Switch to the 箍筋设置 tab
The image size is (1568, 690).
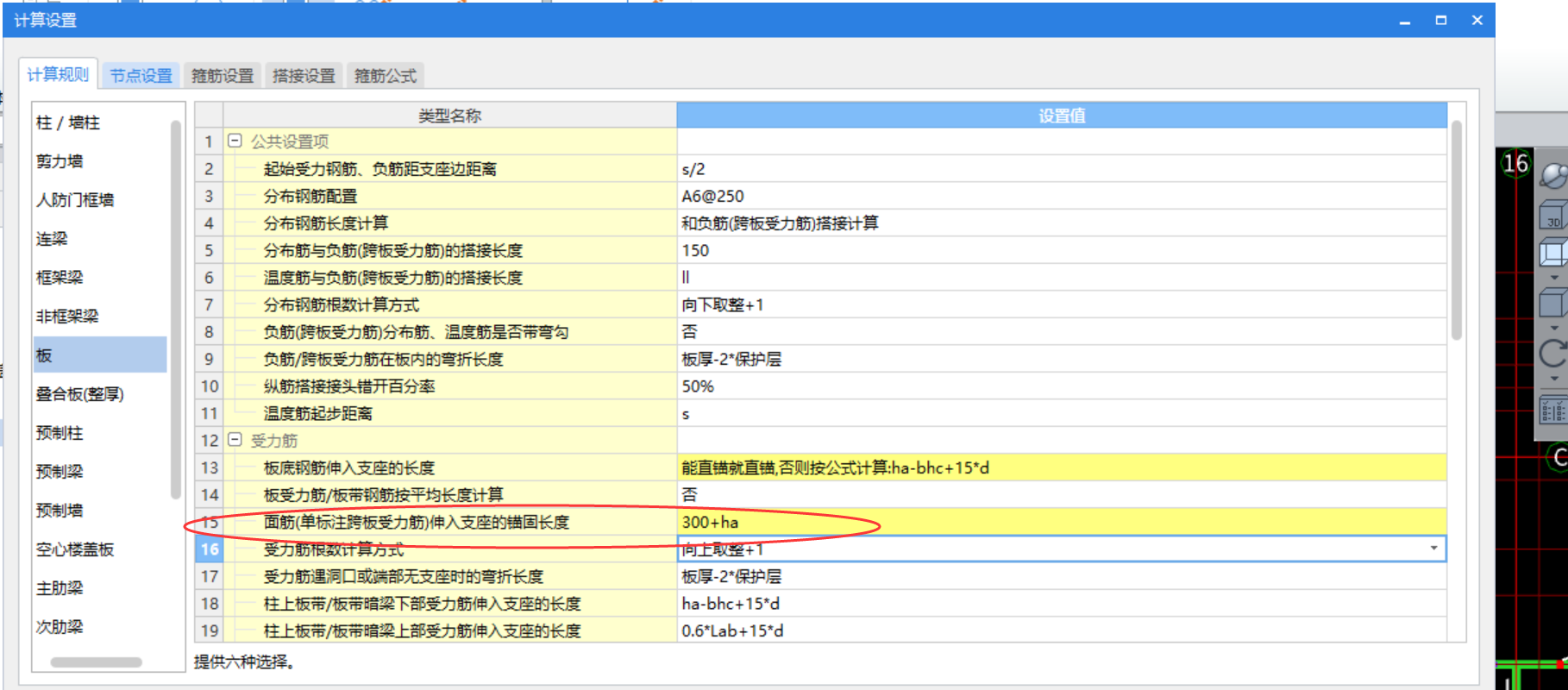click(x=223, y=76)
